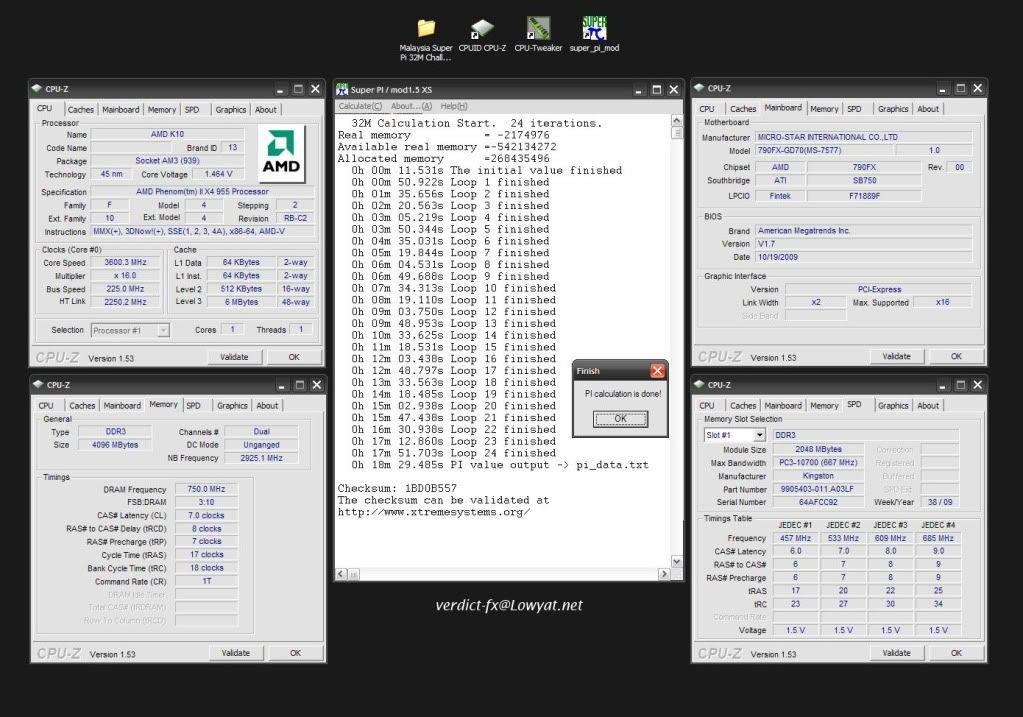
Task: Open the About menu in Super PI
Action: pos(411,106)
